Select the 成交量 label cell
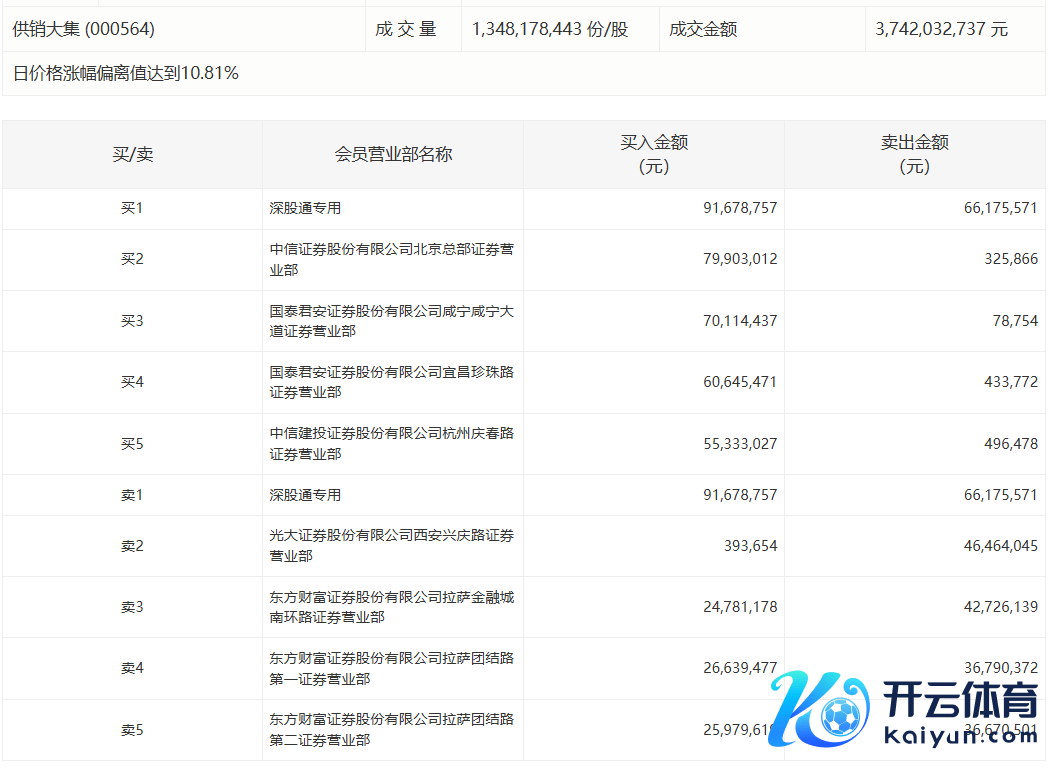Viewport: 1053px width, 769px height. click(x=406, y=29)
